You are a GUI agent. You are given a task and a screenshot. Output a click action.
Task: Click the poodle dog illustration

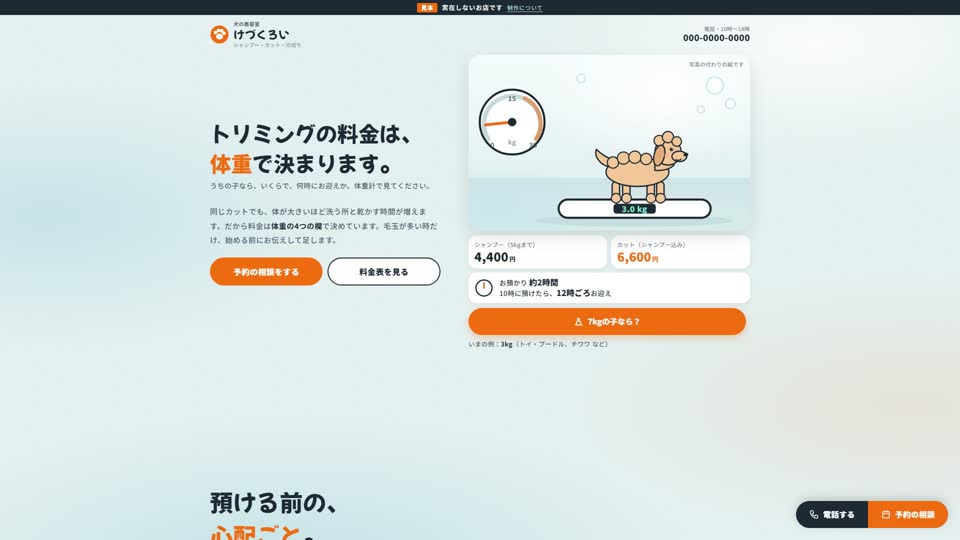tap(641, 167)
